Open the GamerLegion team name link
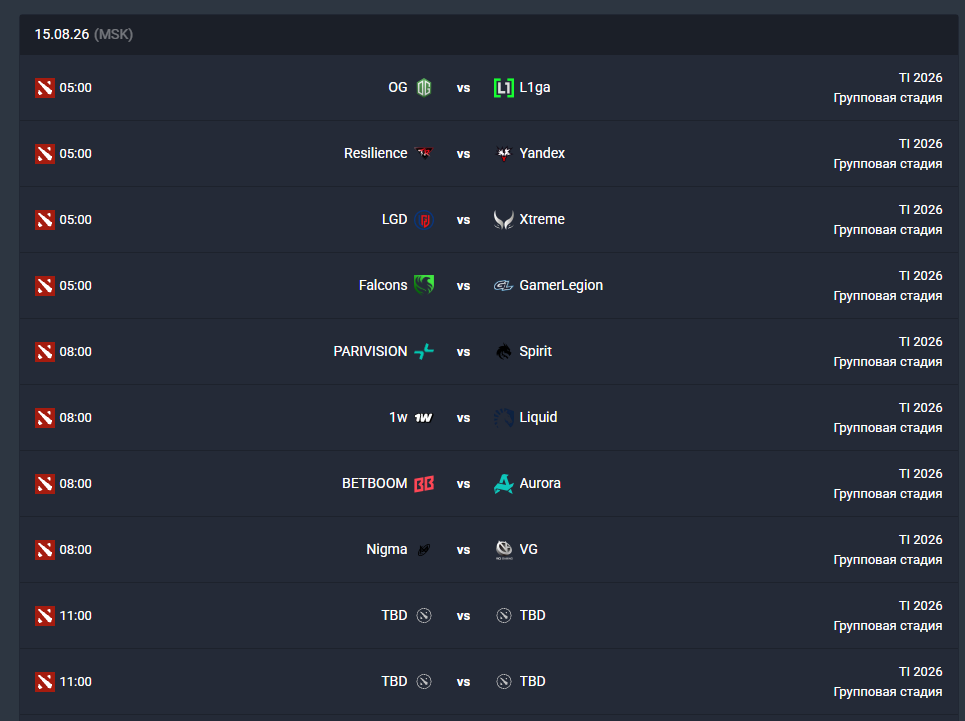Image resolution: width=965 pixels, height=721 pixels. pos(561,285)
